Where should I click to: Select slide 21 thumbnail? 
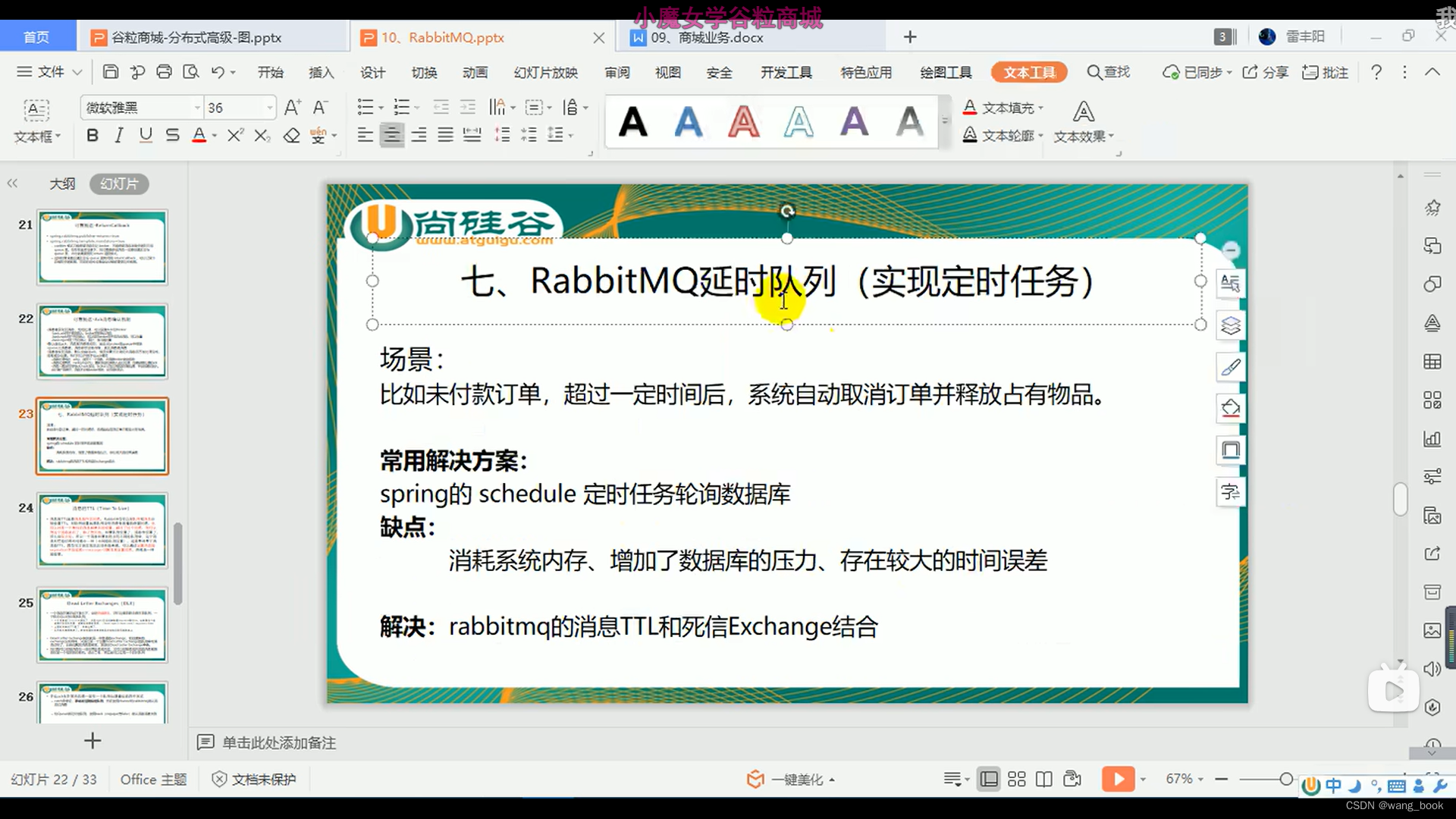102,247
